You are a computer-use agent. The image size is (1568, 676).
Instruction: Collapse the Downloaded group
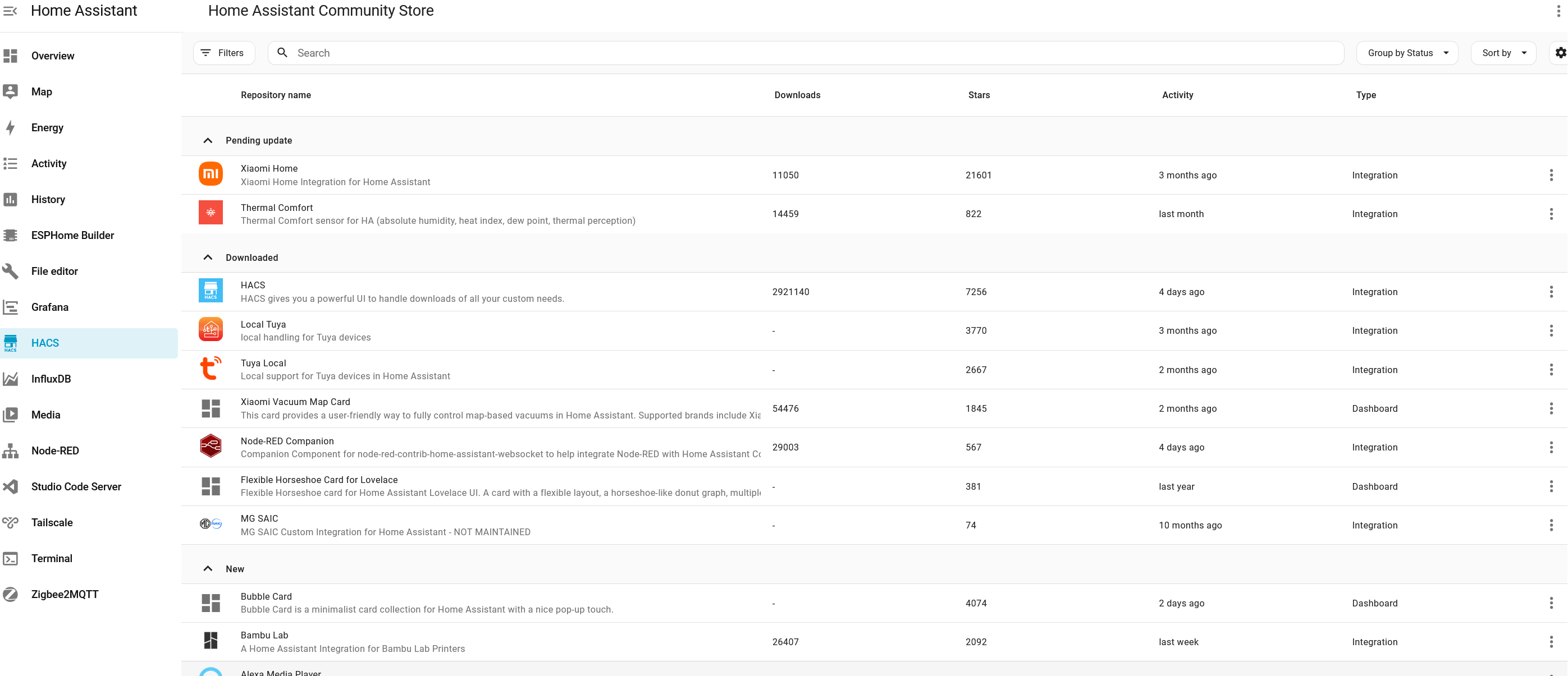coord(208,257)
